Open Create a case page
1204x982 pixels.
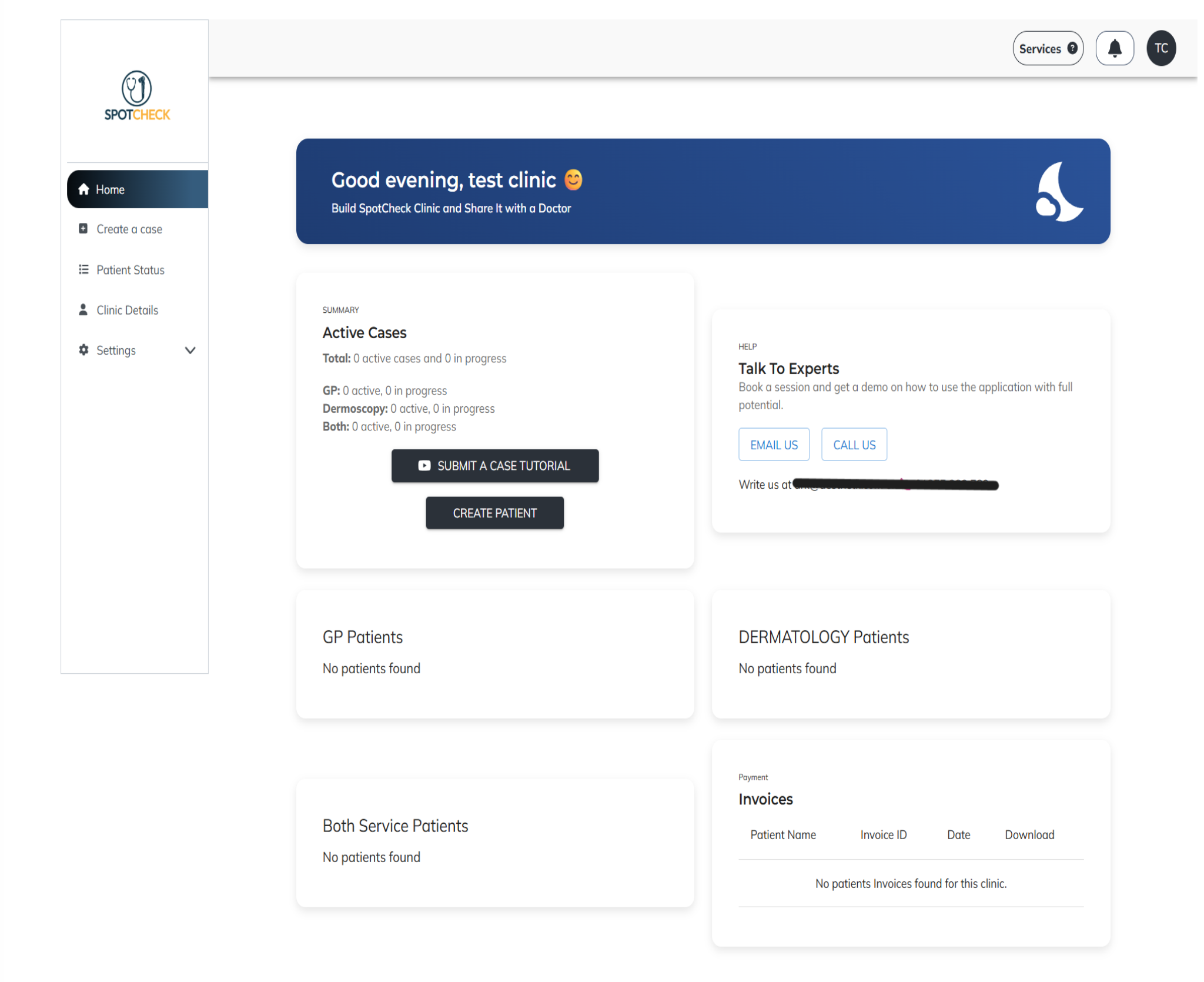[138, 229]
